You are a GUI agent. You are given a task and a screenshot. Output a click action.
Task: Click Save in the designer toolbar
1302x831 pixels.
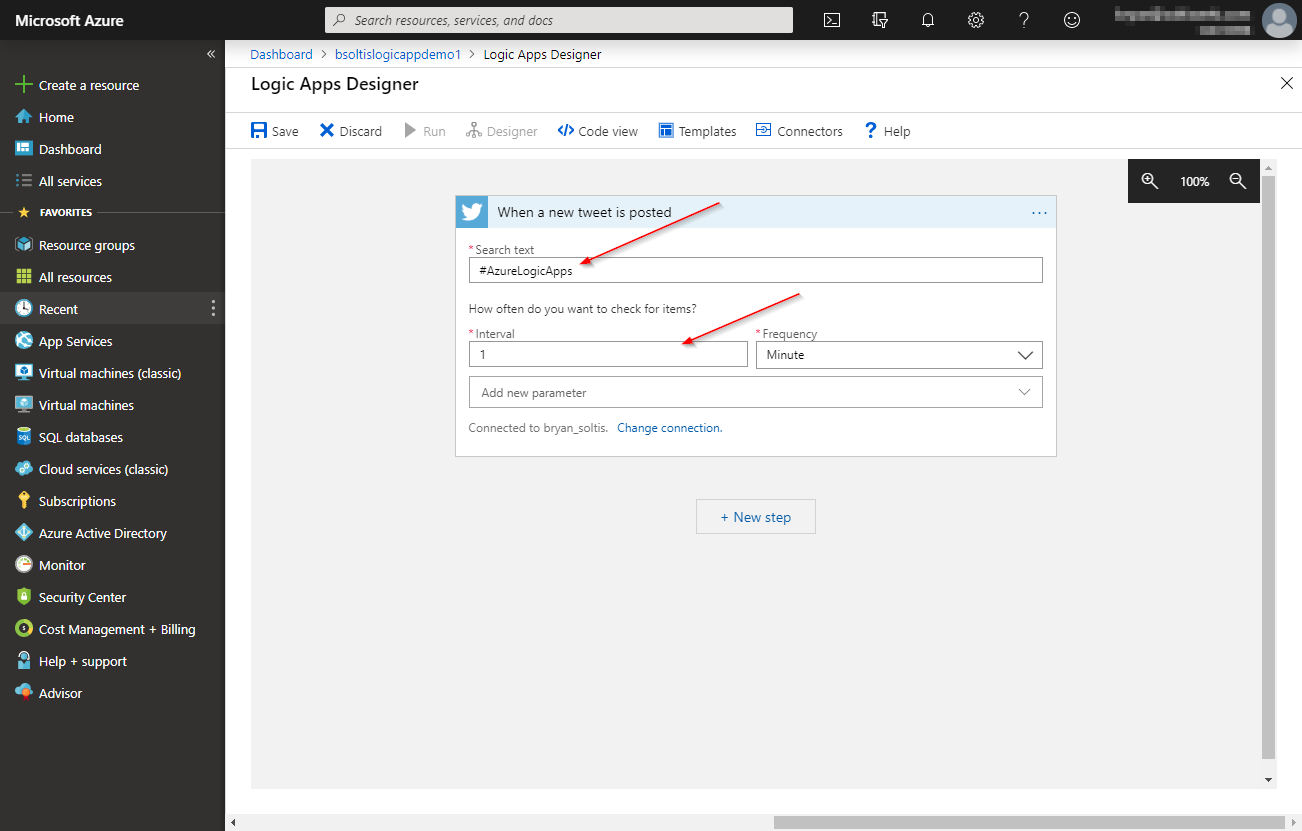click(275, 131)
